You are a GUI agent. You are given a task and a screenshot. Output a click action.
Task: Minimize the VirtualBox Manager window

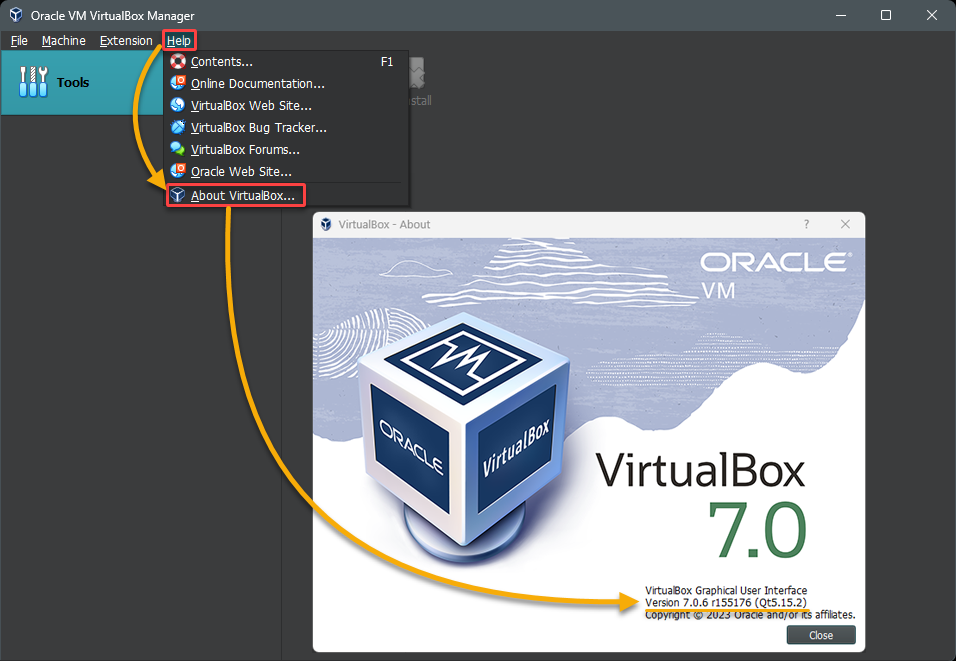click(841, 15)
